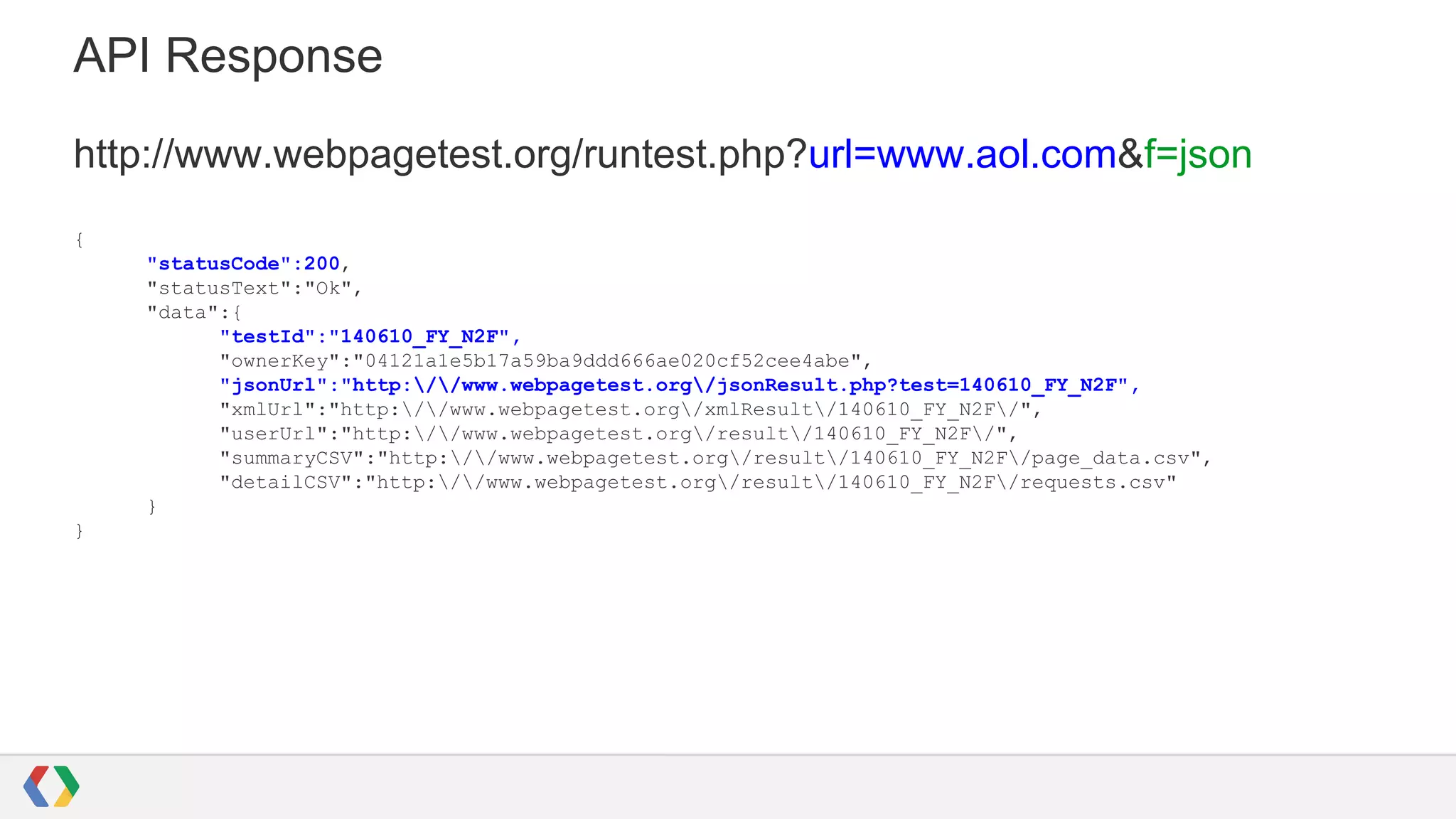Click the "statusCode":200 line
The width and height of the screenshot is (1456, 819).
click(x=248, y=264)
